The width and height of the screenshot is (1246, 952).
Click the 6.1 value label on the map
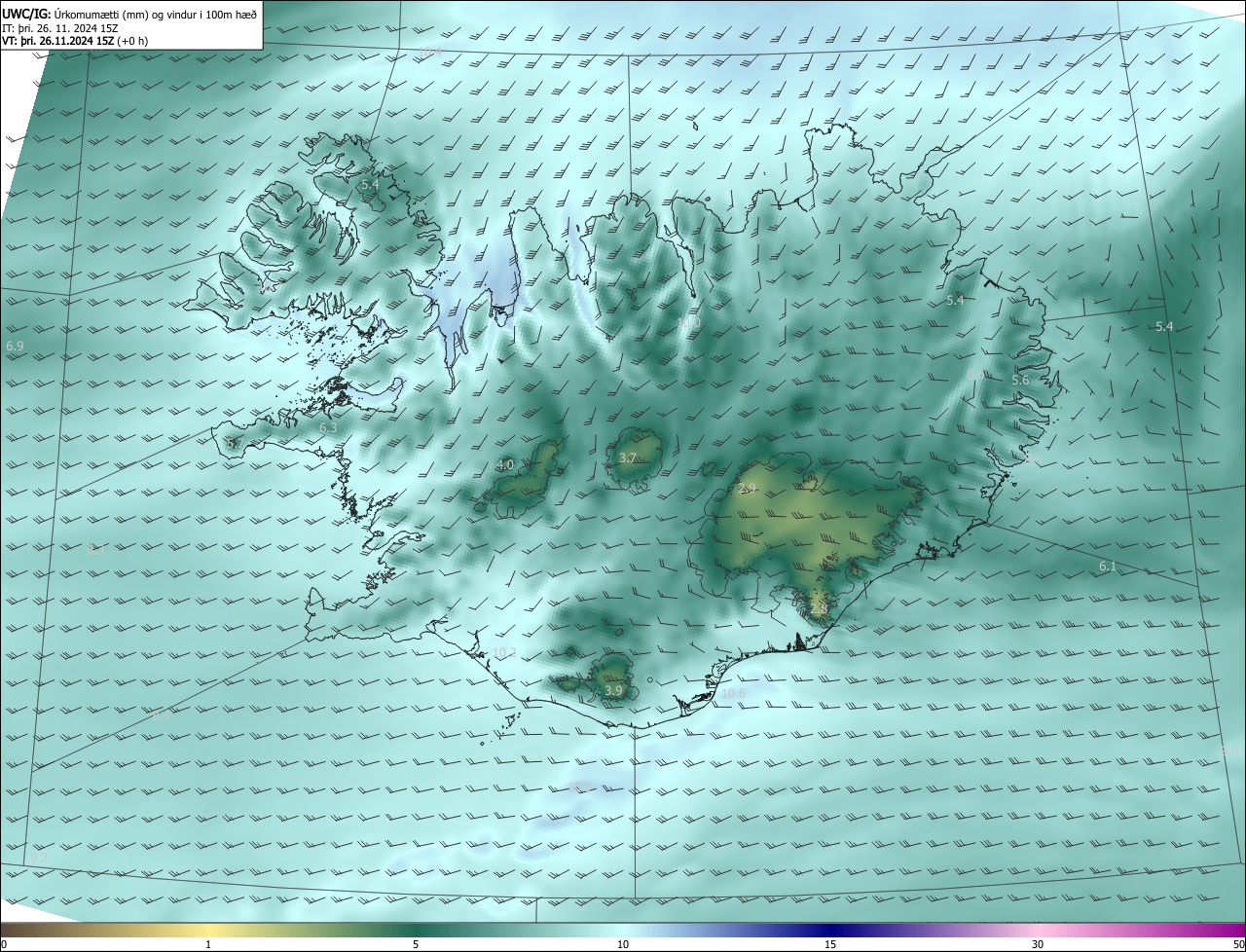pyautogui.click(x=1108, y=567)
